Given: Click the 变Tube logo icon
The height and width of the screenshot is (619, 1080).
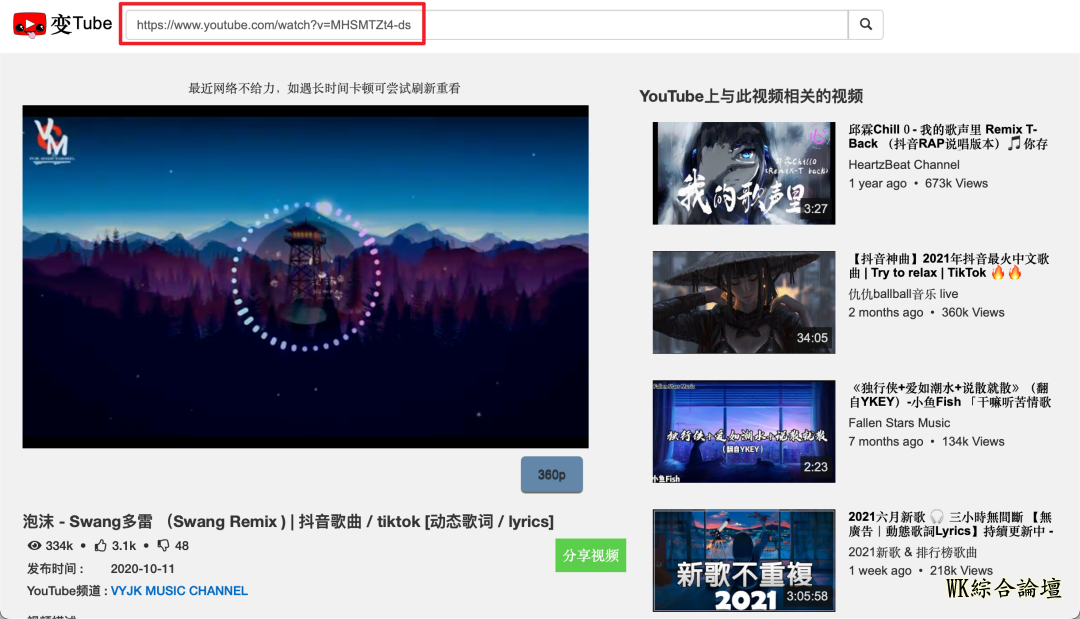Looking at the screenshot, I should pyautogui.click(x=30, y=25).
